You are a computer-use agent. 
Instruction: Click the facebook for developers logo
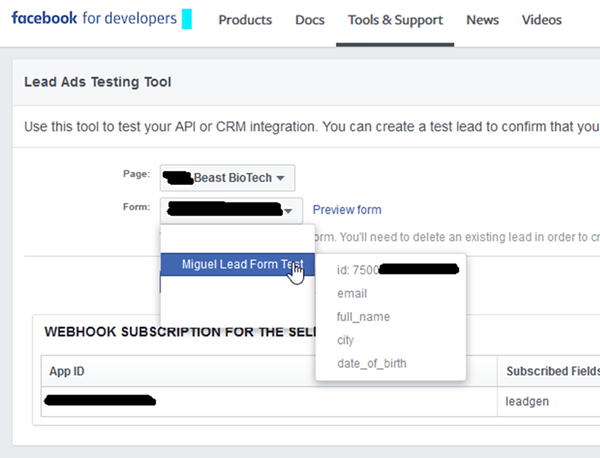pyautogui.click(x=94, y=19)
